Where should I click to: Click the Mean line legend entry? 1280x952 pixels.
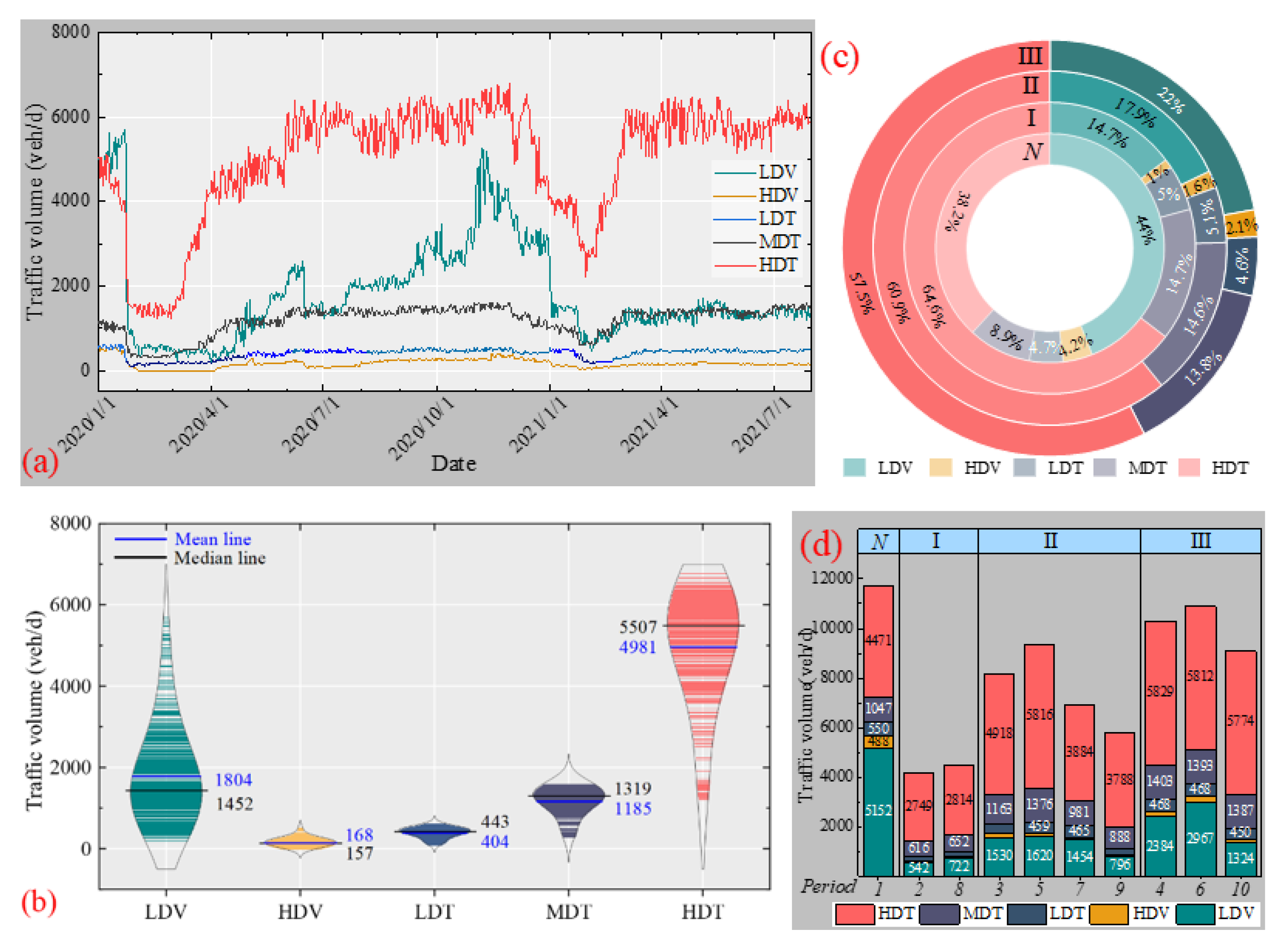click(212, 539)
